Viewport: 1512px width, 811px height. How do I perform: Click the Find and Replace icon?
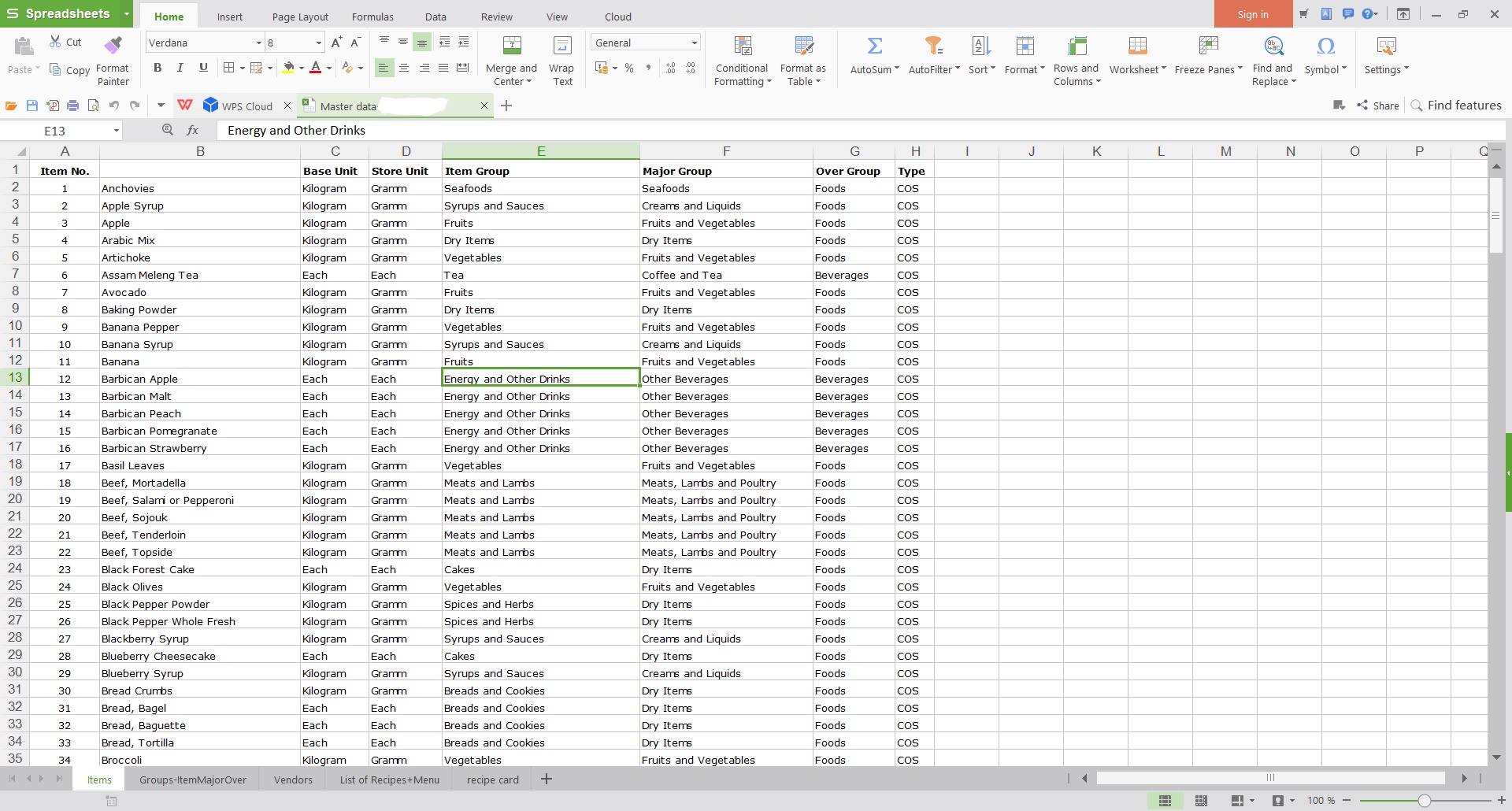click(x=1273, y=46)
